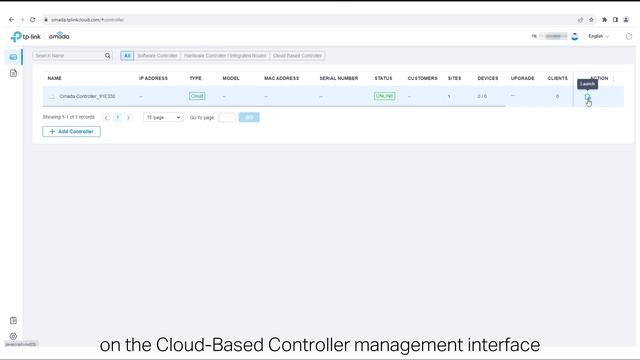Screen dimensions: 640x360
Task: Open the rows per page dropdown
Action: (163, 117)
